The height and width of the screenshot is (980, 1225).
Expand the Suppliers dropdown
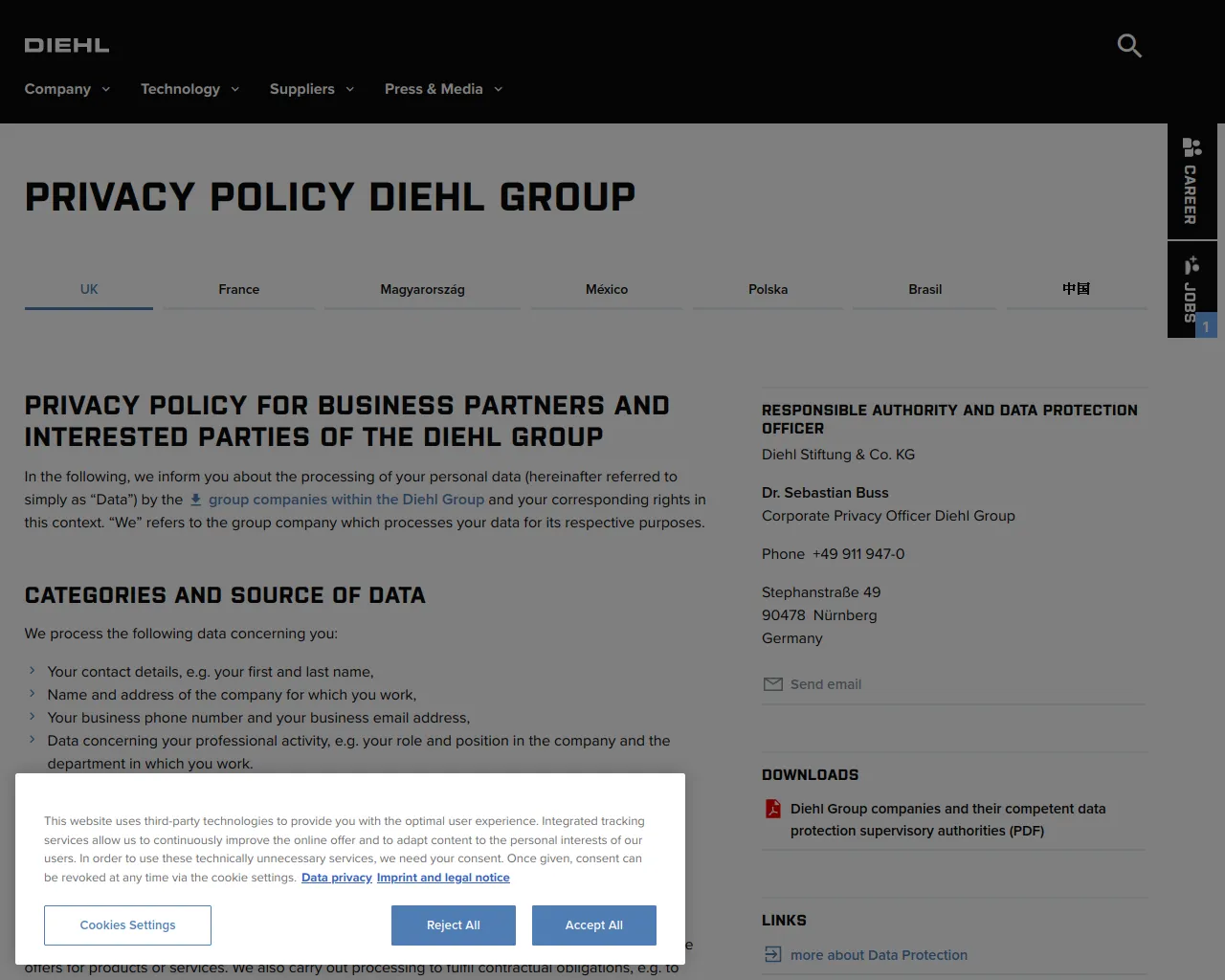[311, 89]
